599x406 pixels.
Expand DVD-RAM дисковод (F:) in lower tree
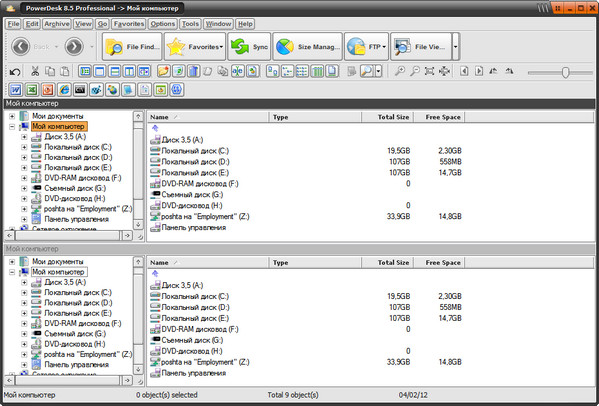pos(24,324)
